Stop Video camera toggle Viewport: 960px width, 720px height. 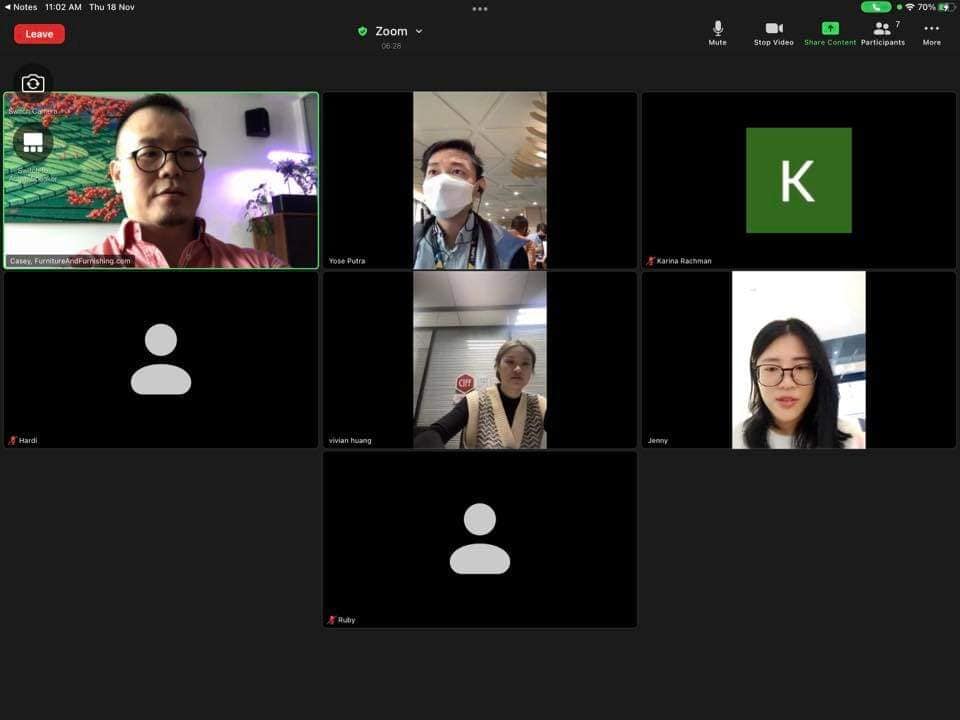coord(773,33)
